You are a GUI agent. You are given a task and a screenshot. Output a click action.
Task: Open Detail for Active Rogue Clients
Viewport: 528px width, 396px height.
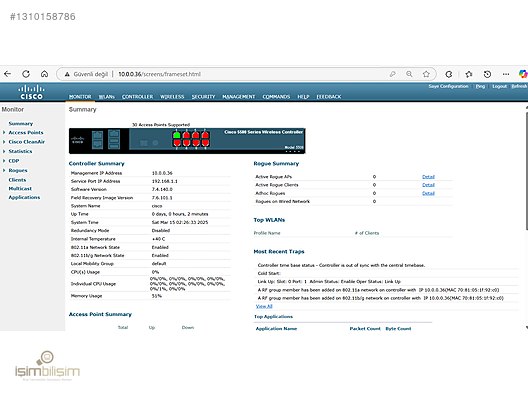[x=428, y=185]
